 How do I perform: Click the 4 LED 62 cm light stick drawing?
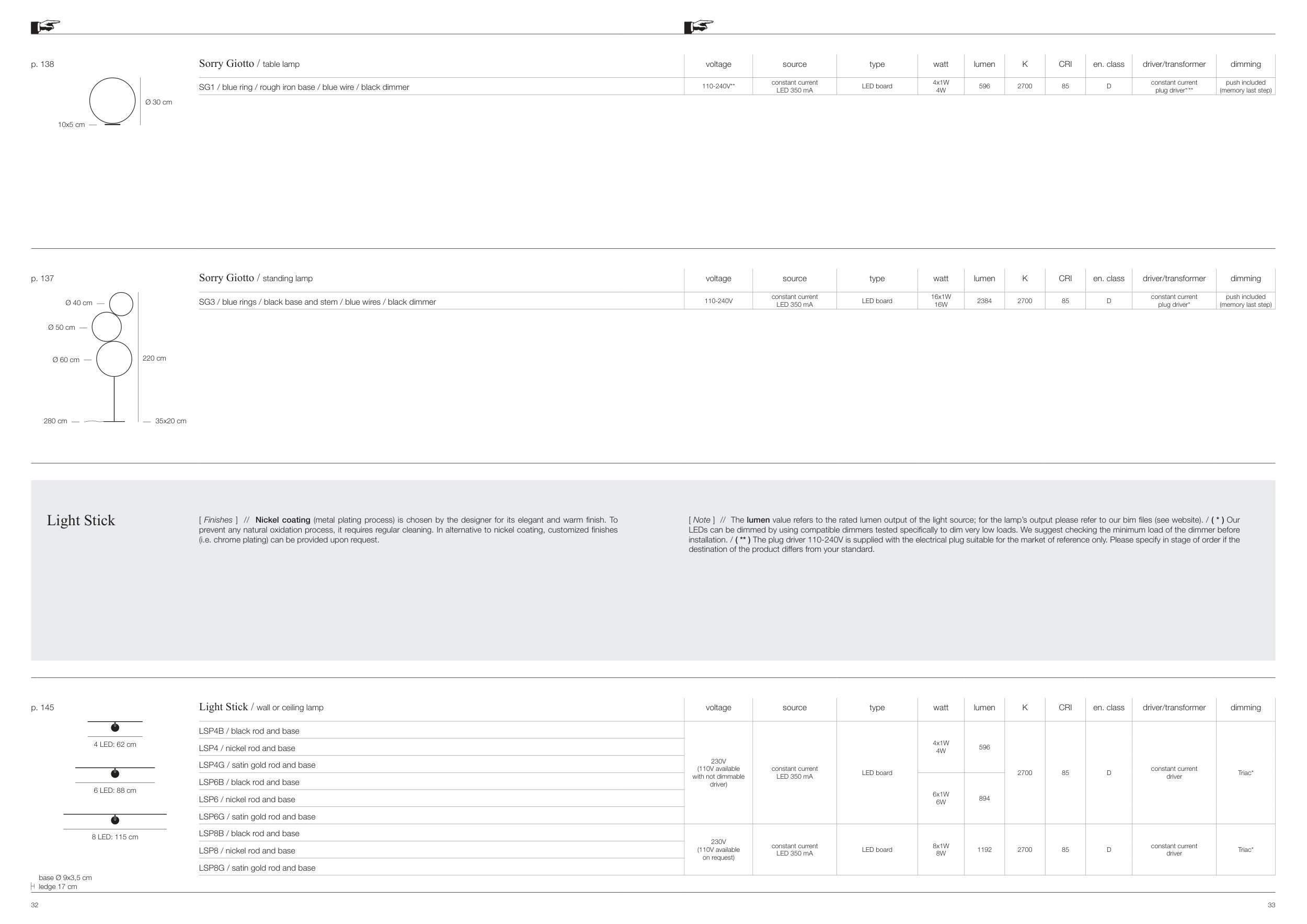point(114,727)
